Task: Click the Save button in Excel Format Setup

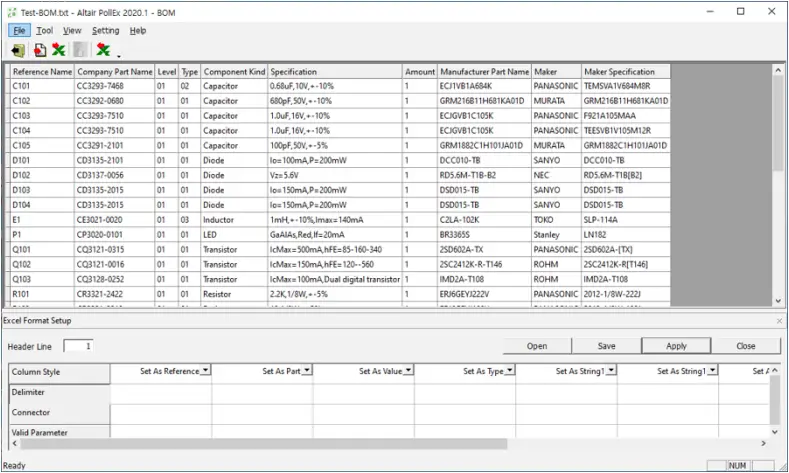Action: [x=606, y=346]
